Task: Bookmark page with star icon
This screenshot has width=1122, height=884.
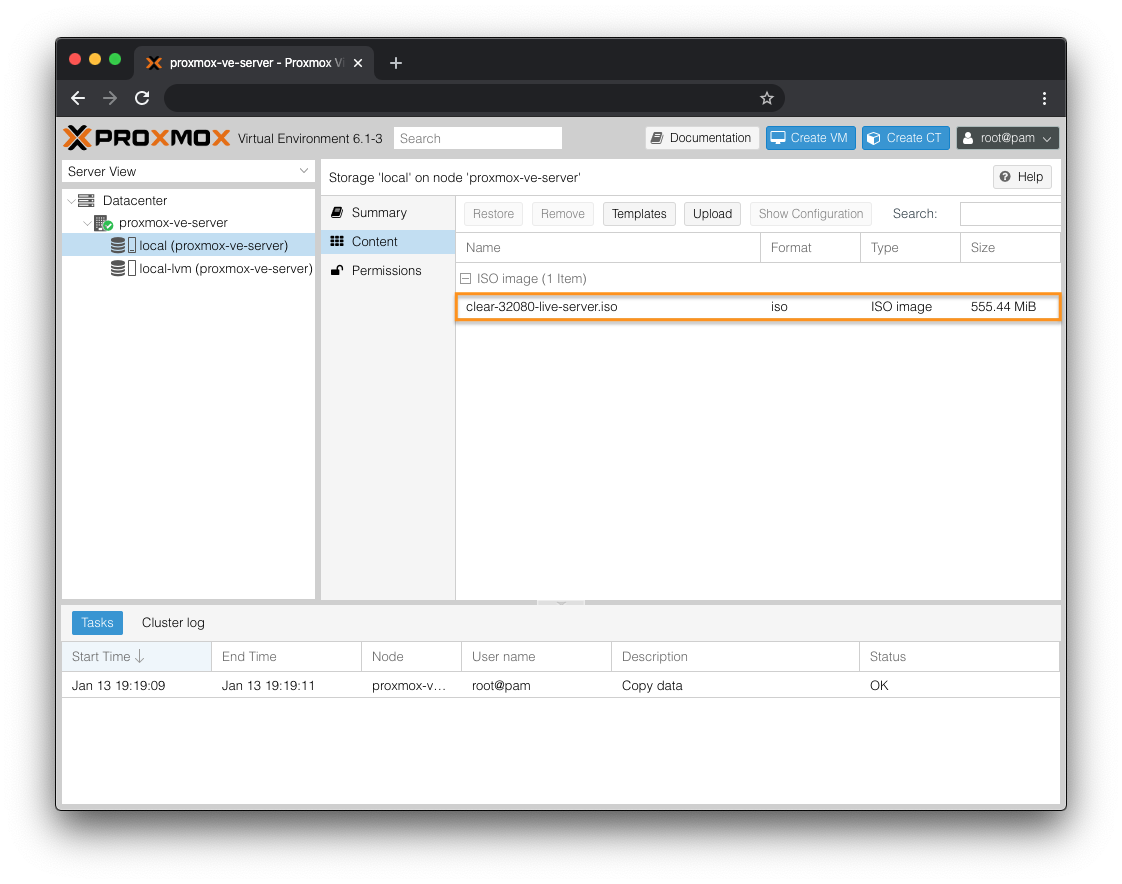Action: click(766, 98)
